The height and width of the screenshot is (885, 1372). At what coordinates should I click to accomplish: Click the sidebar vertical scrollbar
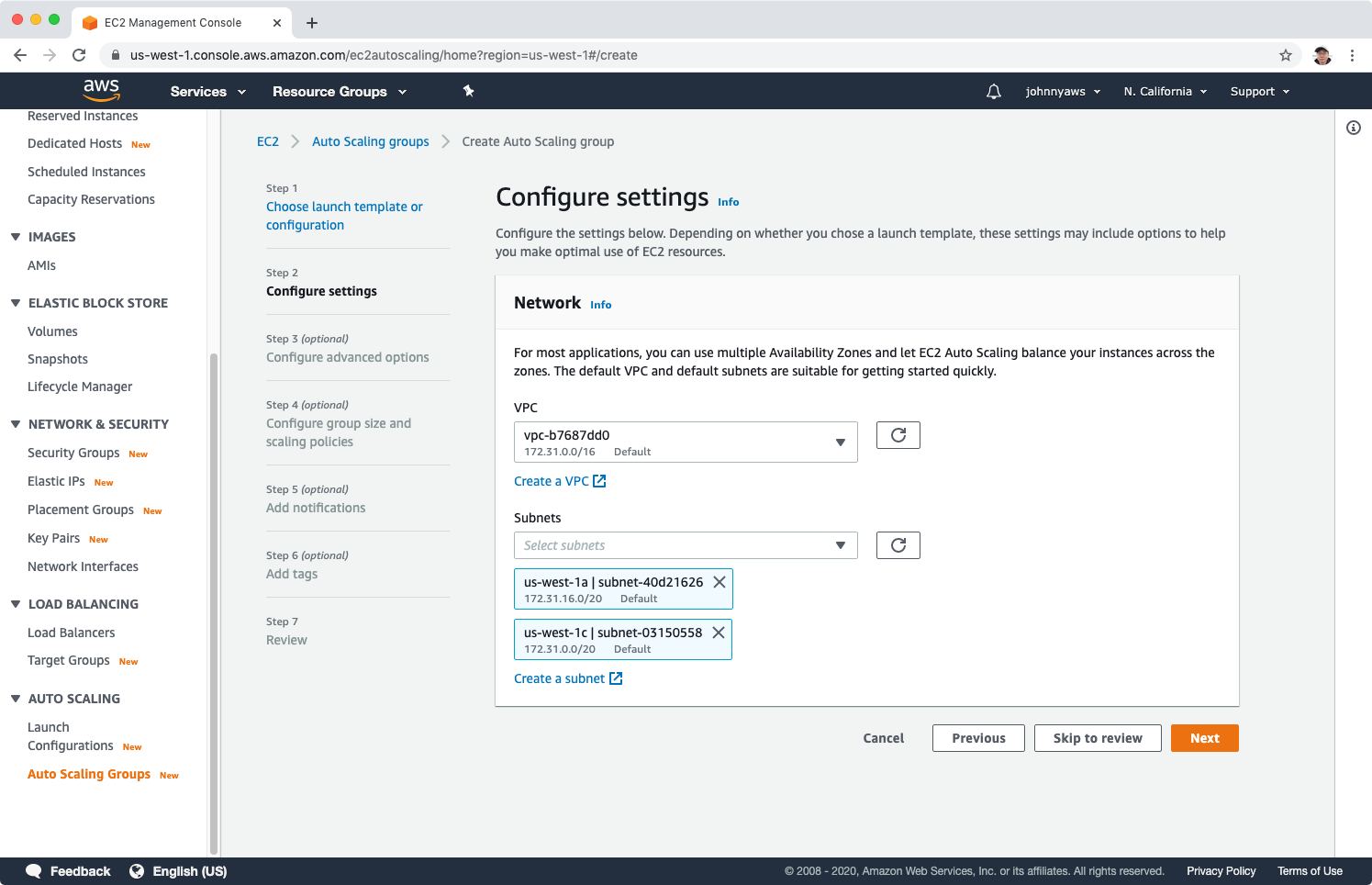coord(214,603)
